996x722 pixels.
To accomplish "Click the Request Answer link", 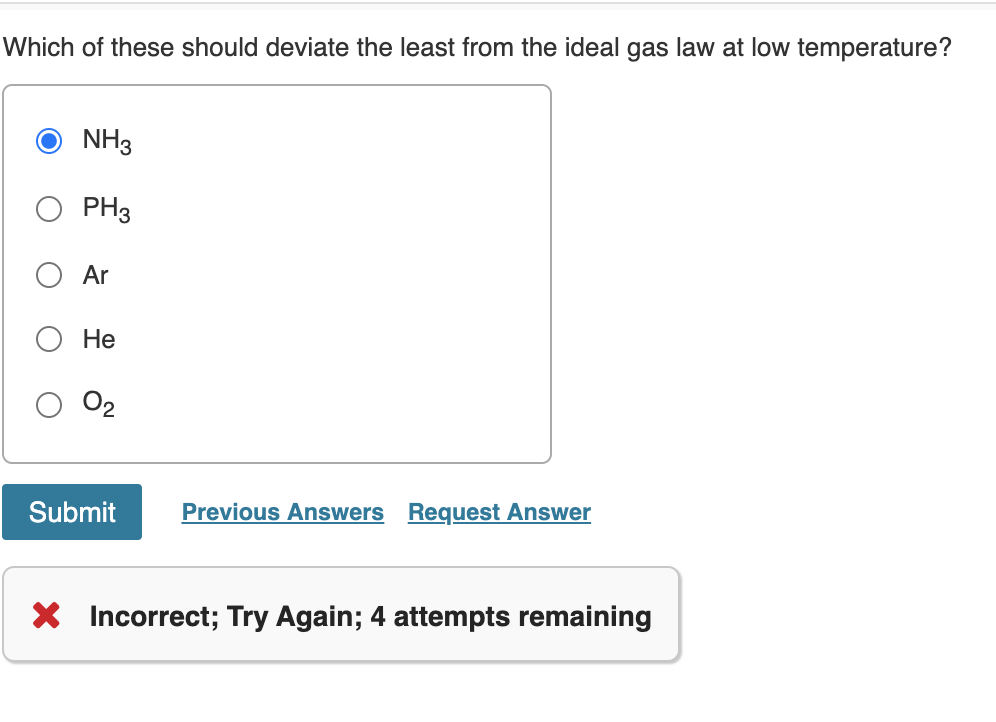I will pyautogui.click(x=499, y=512).
